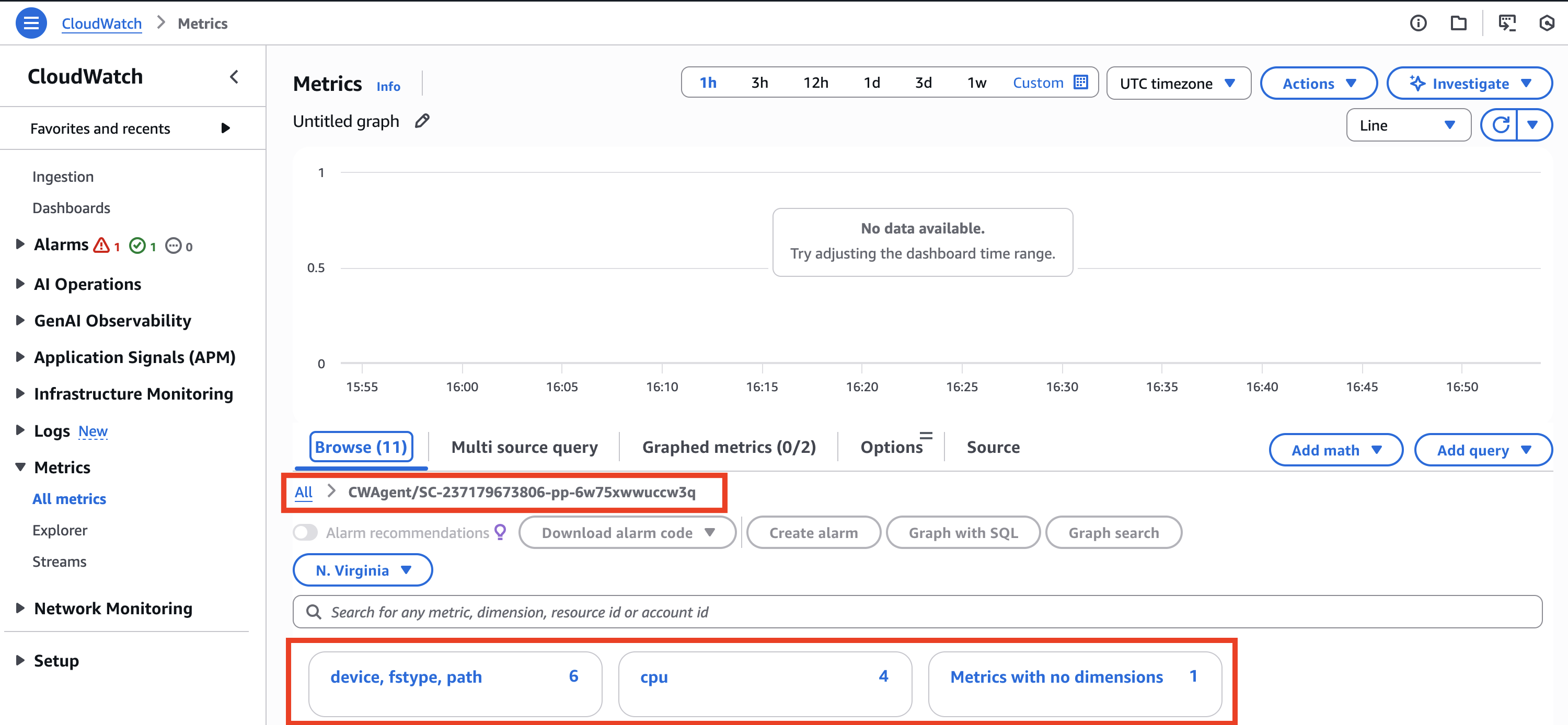Select the 1w time range option
This screenshot has width=1568, height=725.
pos(976,83)
